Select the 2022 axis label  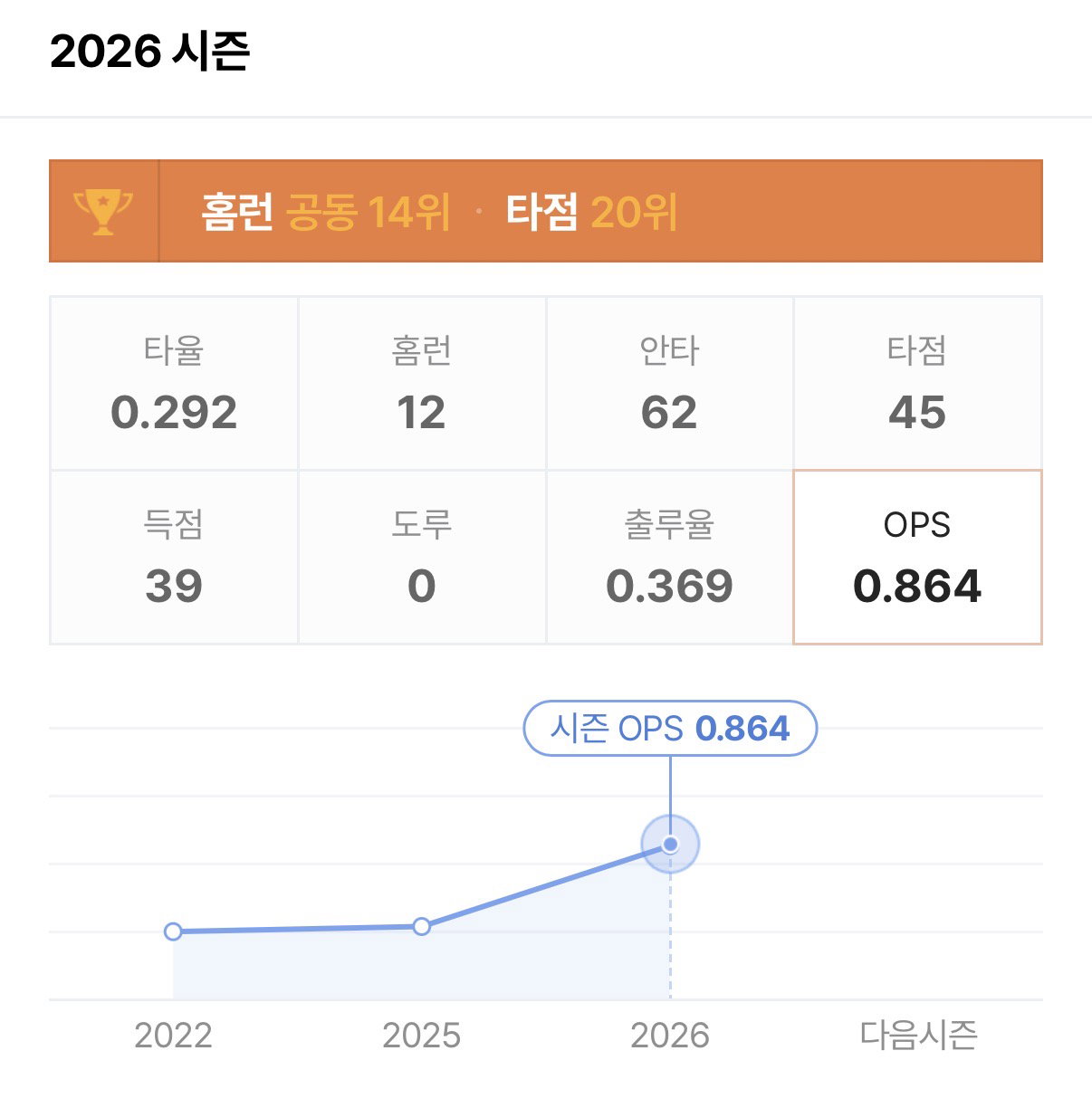(173, 1035)
